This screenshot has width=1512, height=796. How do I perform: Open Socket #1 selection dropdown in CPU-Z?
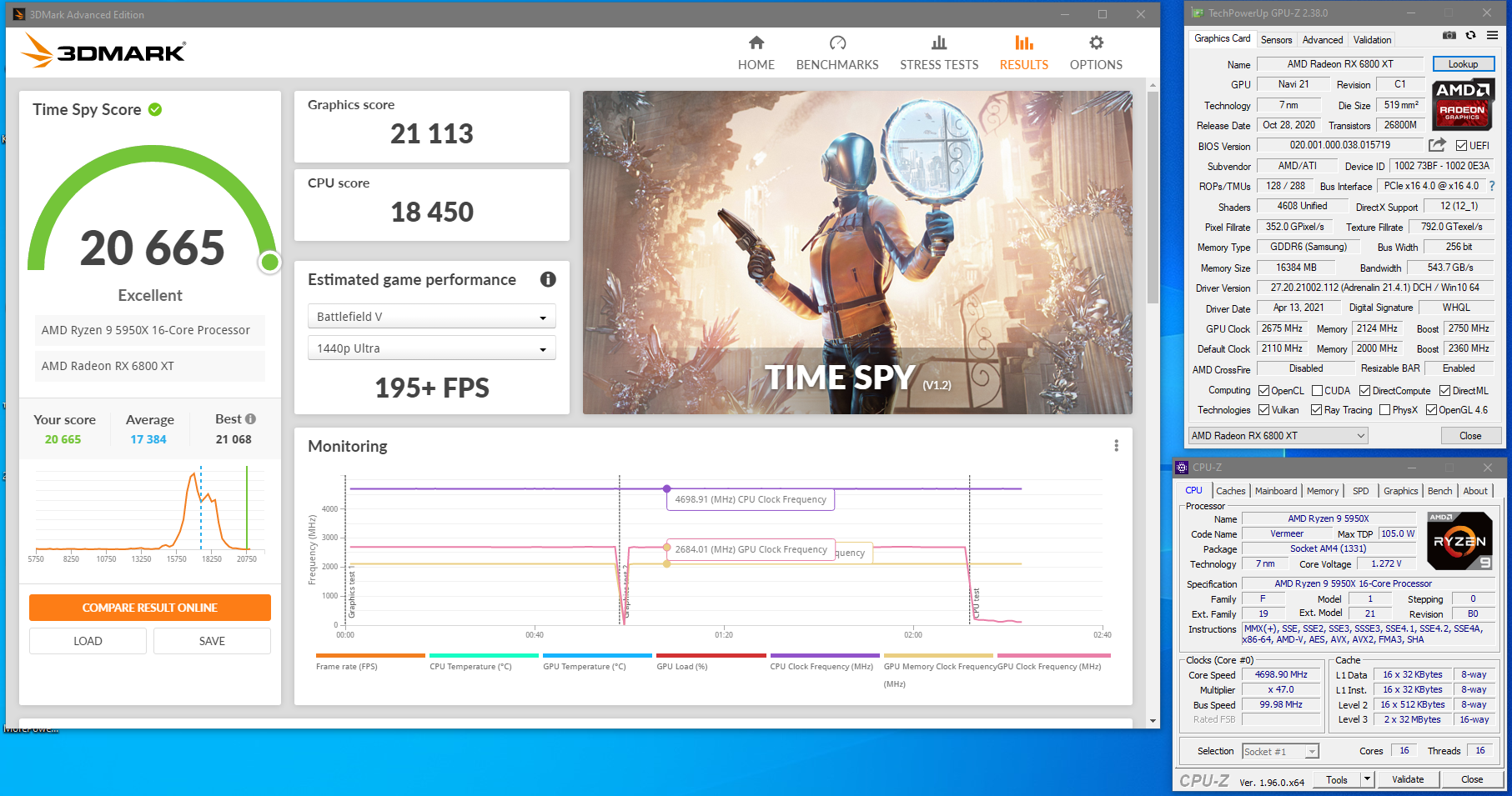click(x=1280, y=751)
